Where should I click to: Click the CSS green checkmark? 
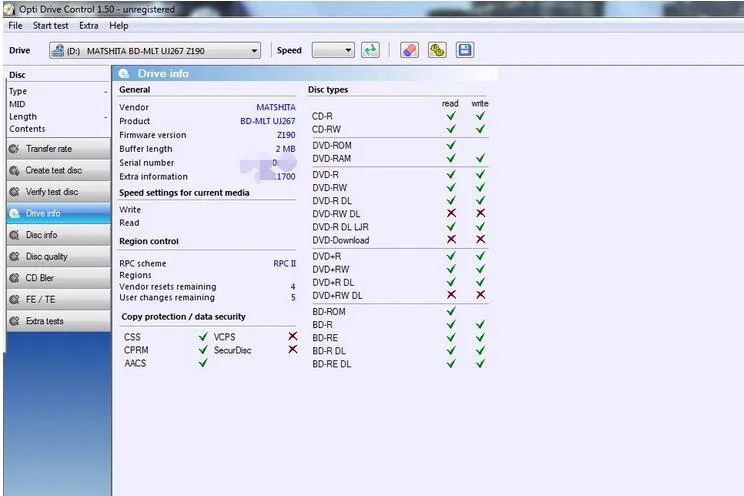(203, 337)
